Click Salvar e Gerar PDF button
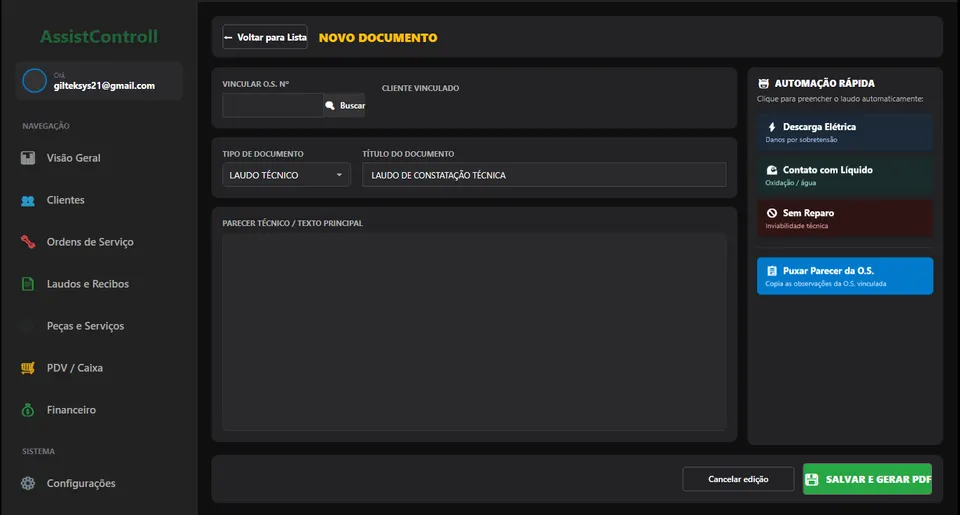This screenshot has height=515, width=960. [868, 479]
